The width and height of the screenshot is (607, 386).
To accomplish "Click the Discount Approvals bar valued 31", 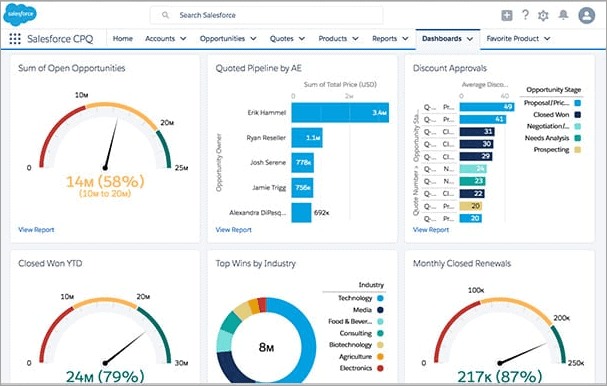I will coord(477,132).
